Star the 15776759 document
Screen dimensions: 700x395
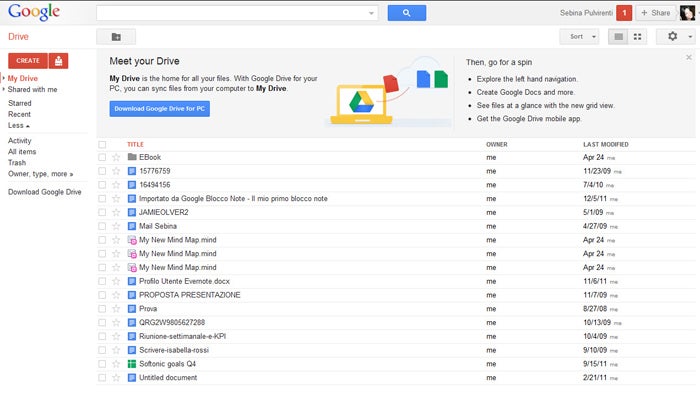[x=116, y=171]
